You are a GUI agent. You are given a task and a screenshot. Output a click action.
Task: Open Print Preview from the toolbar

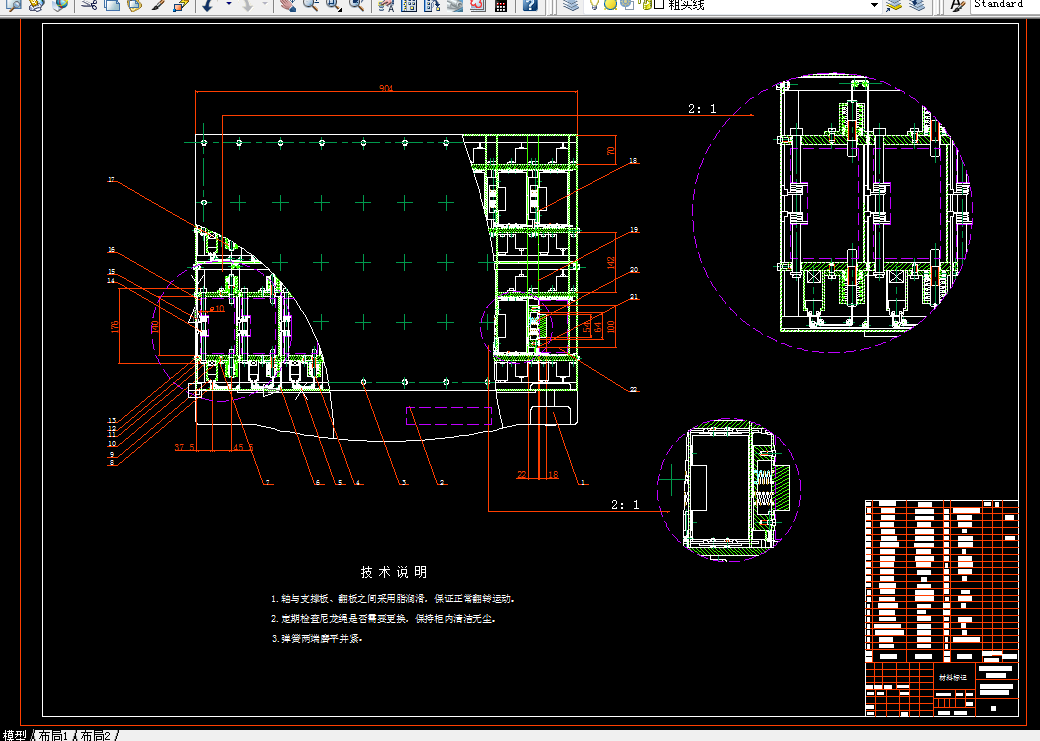[x=15, y=5]
